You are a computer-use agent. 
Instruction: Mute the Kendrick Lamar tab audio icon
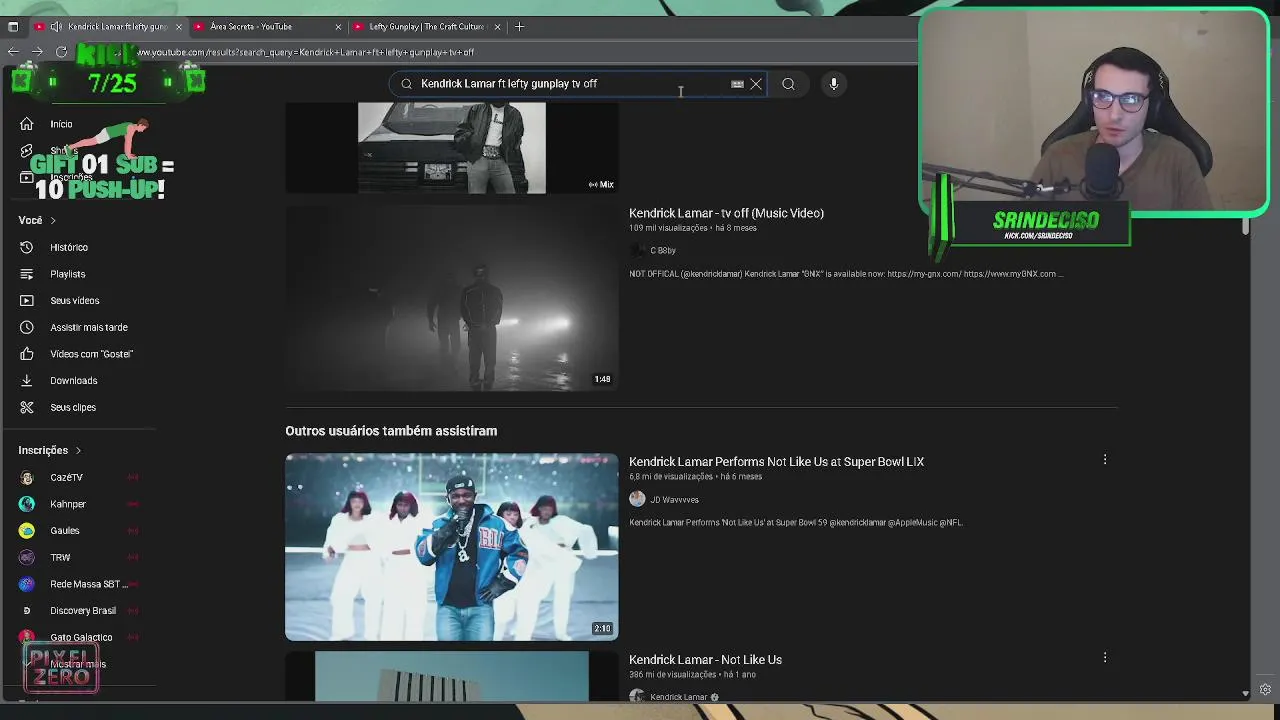click(x=56, y=26)
